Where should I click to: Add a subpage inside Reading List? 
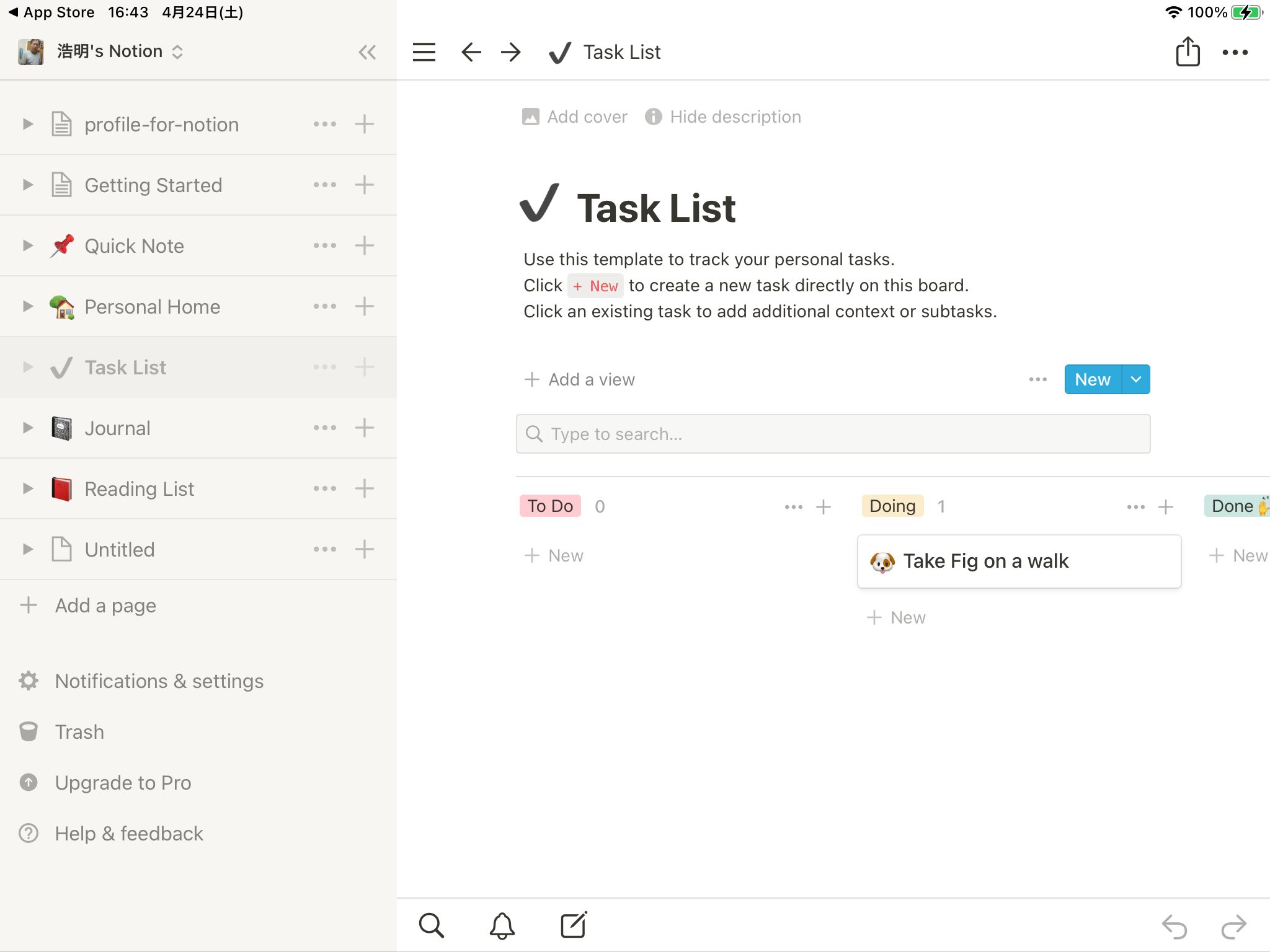pyautogui.click(x=365, y=488)
